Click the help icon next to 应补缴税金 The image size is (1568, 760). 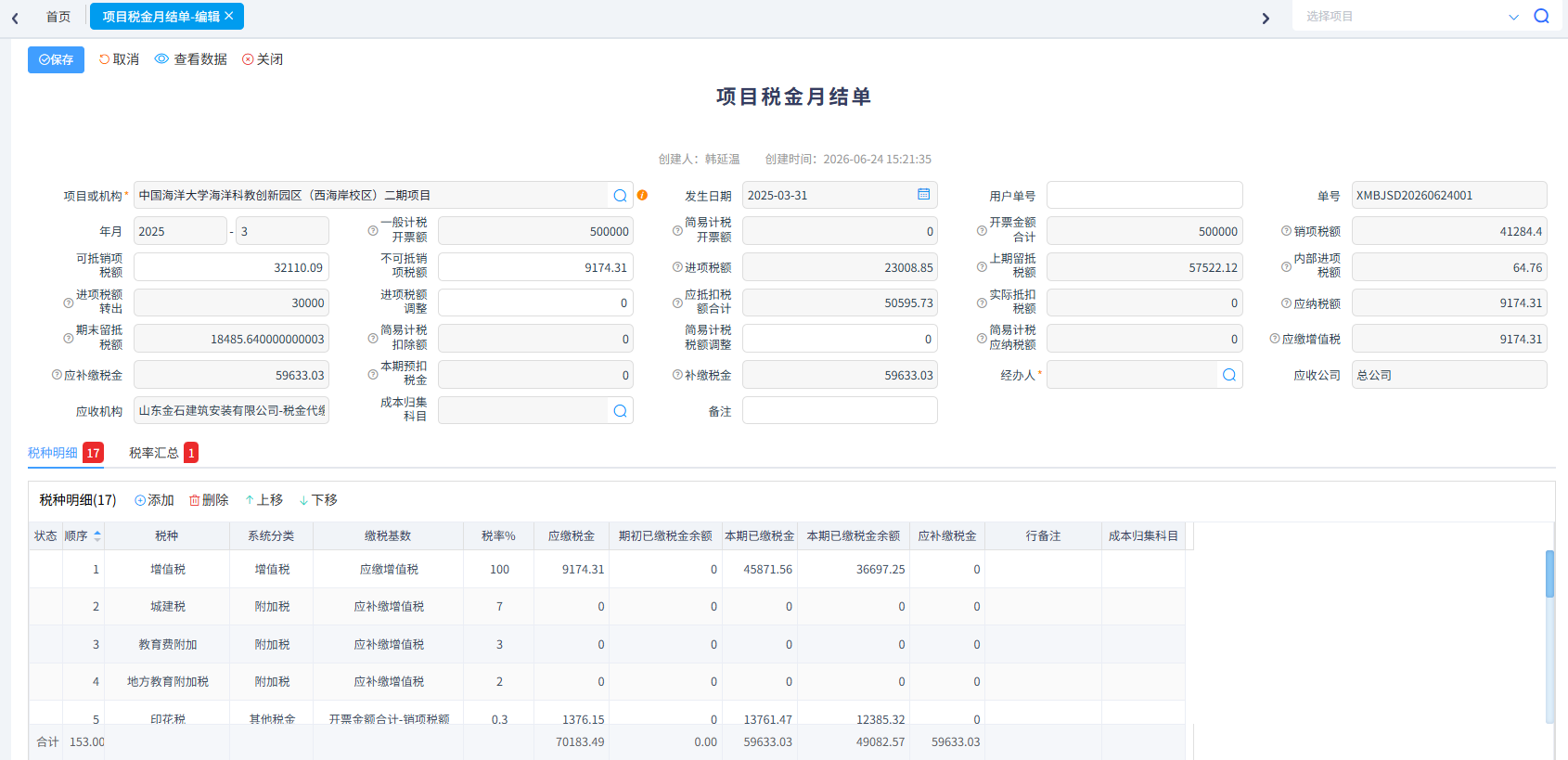click(x=57, y=375)
